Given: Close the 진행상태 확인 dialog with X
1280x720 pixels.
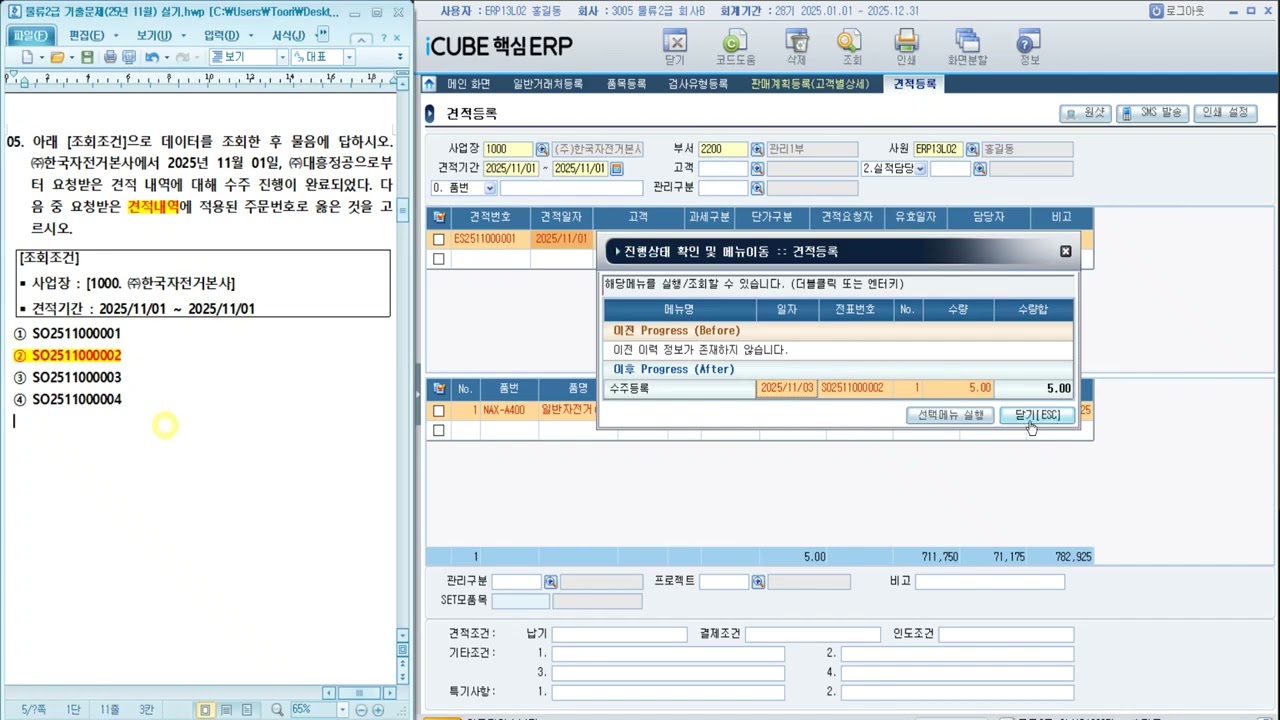Looking at the screenshot, I should click(1065, 251).
